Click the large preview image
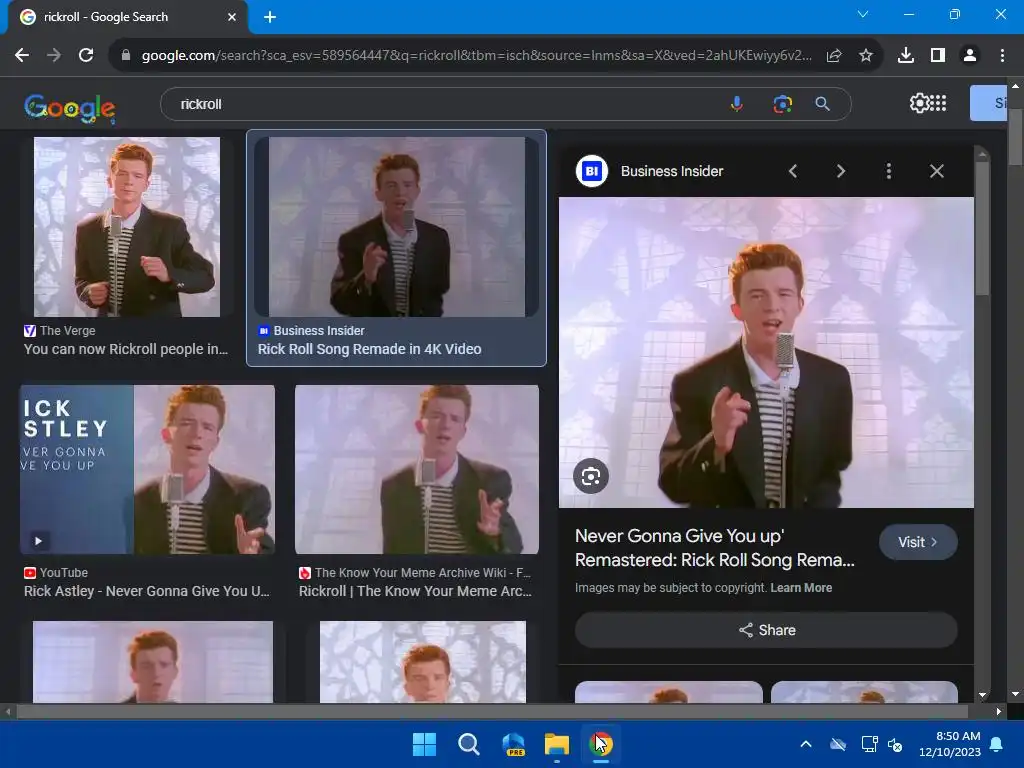 766,352
